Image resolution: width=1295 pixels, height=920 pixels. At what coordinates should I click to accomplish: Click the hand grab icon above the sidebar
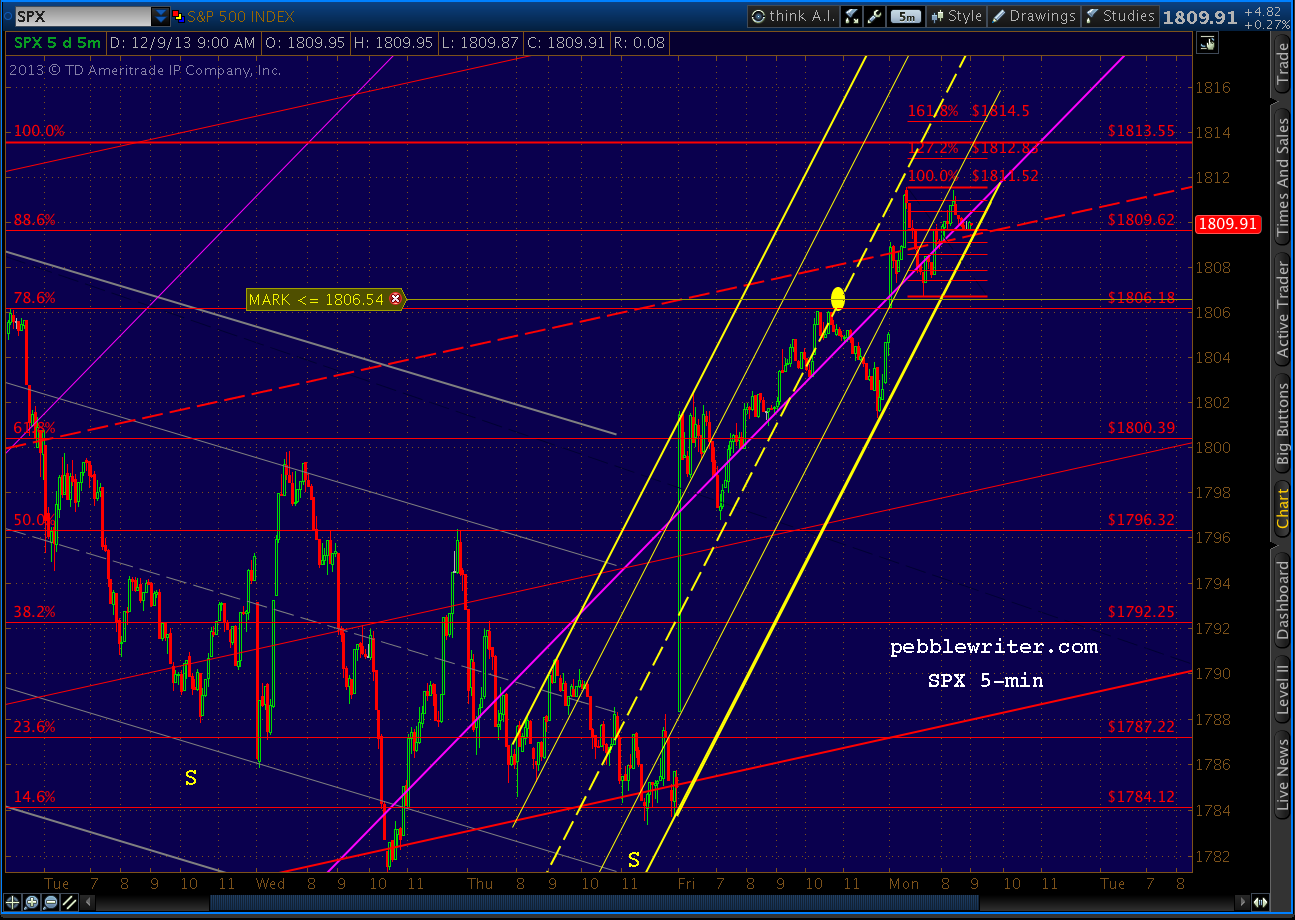pyautogui.click(x=1207, y=43)
